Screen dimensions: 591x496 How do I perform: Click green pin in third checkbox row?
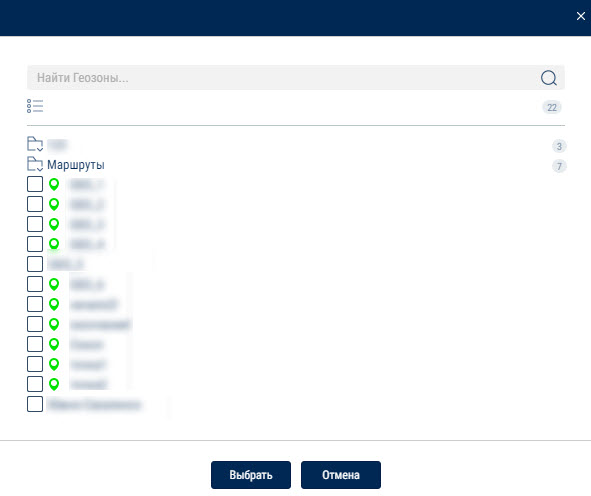(x=54, y=224)
